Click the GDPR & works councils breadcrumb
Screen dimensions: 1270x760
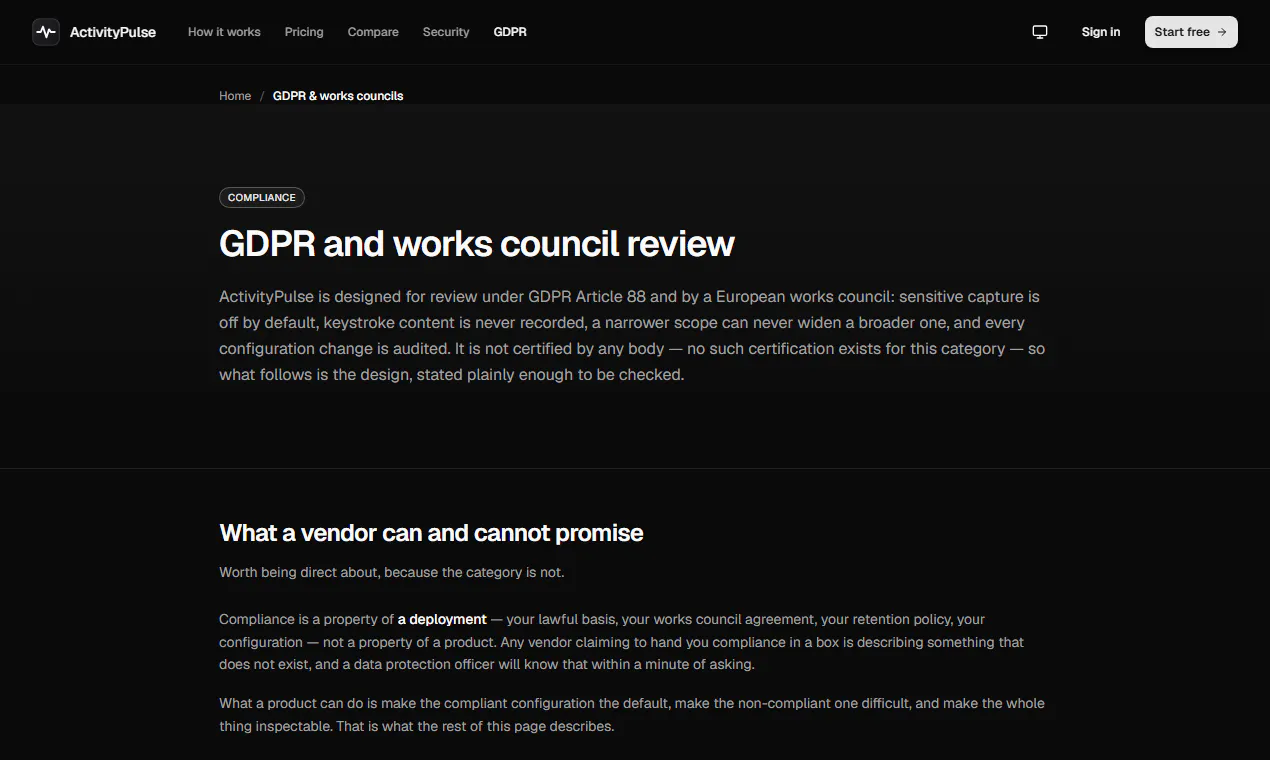point(338,96)
